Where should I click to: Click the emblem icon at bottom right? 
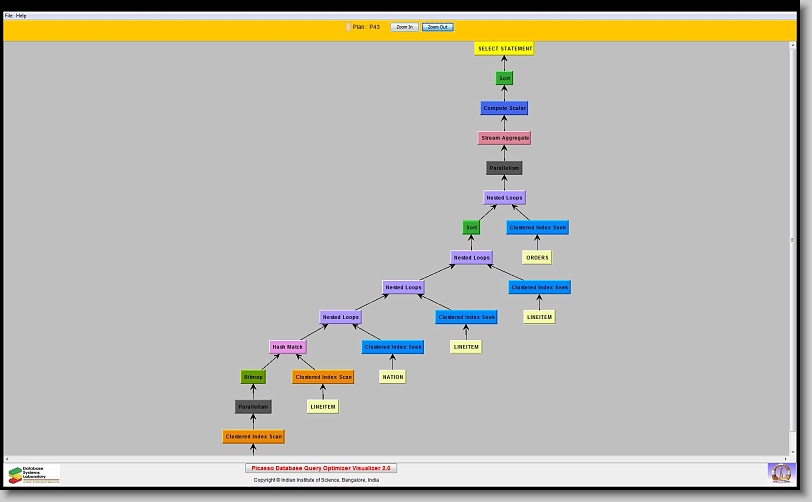point(779,472)
